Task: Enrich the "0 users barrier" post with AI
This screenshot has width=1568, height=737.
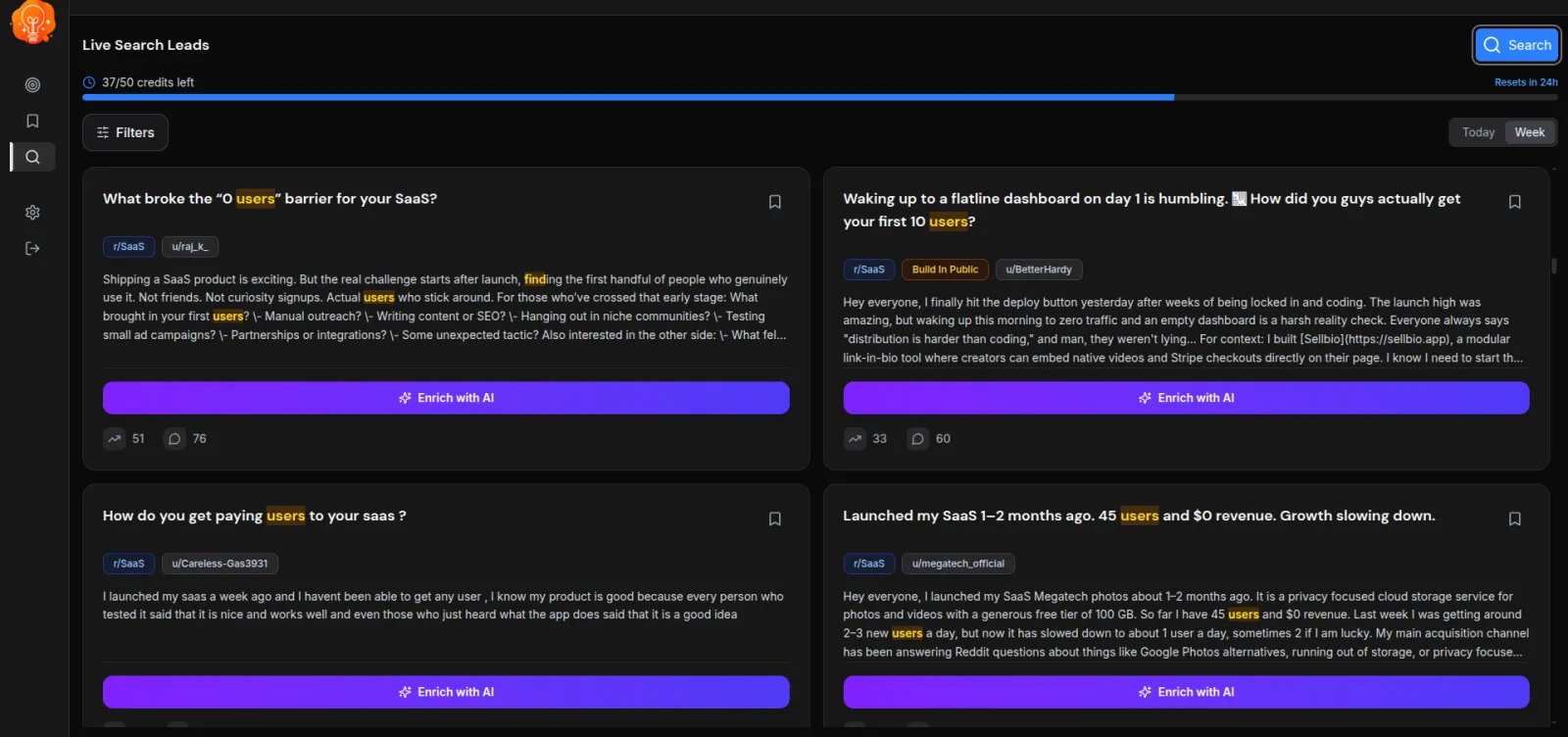Action: tap(446, 398)
